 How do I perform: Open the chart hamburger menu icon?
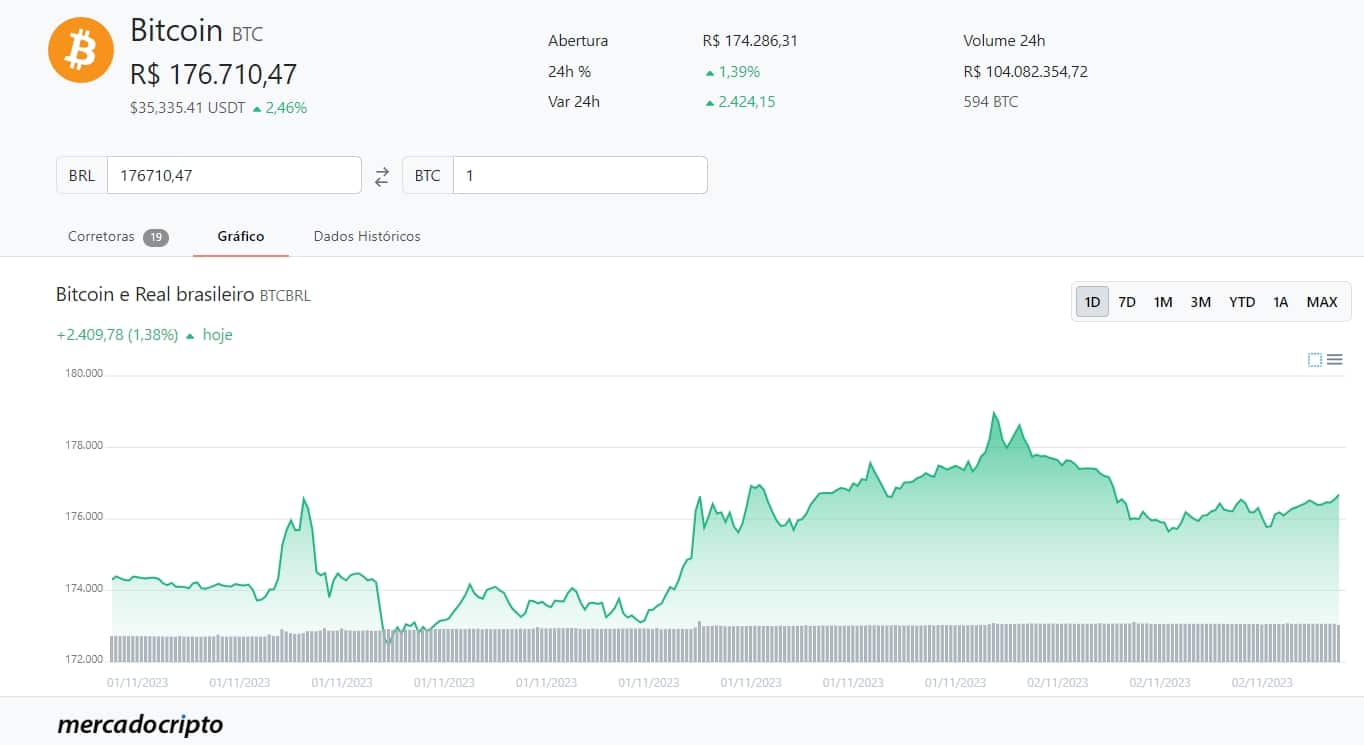[x=1334, y=360]
